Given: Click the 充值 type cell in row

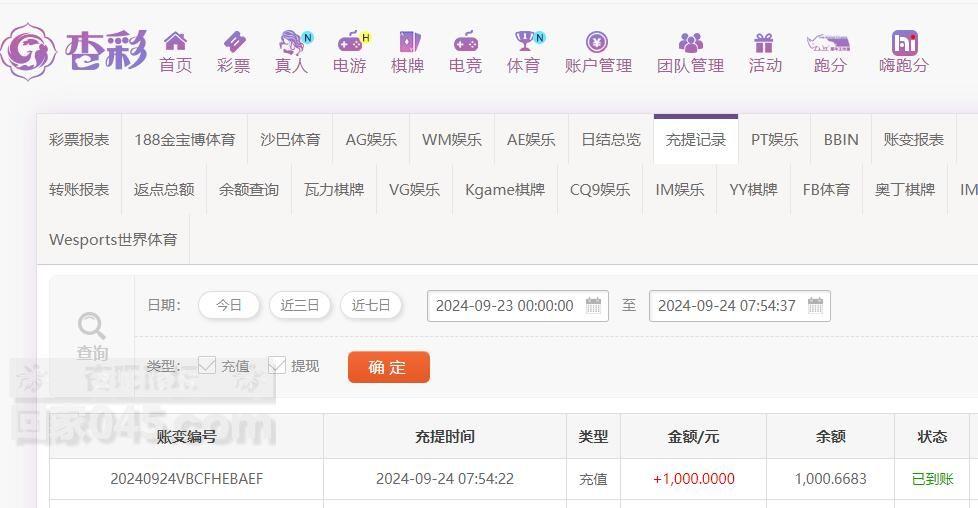Looking at the screenshot, I should tap(593, 479).
